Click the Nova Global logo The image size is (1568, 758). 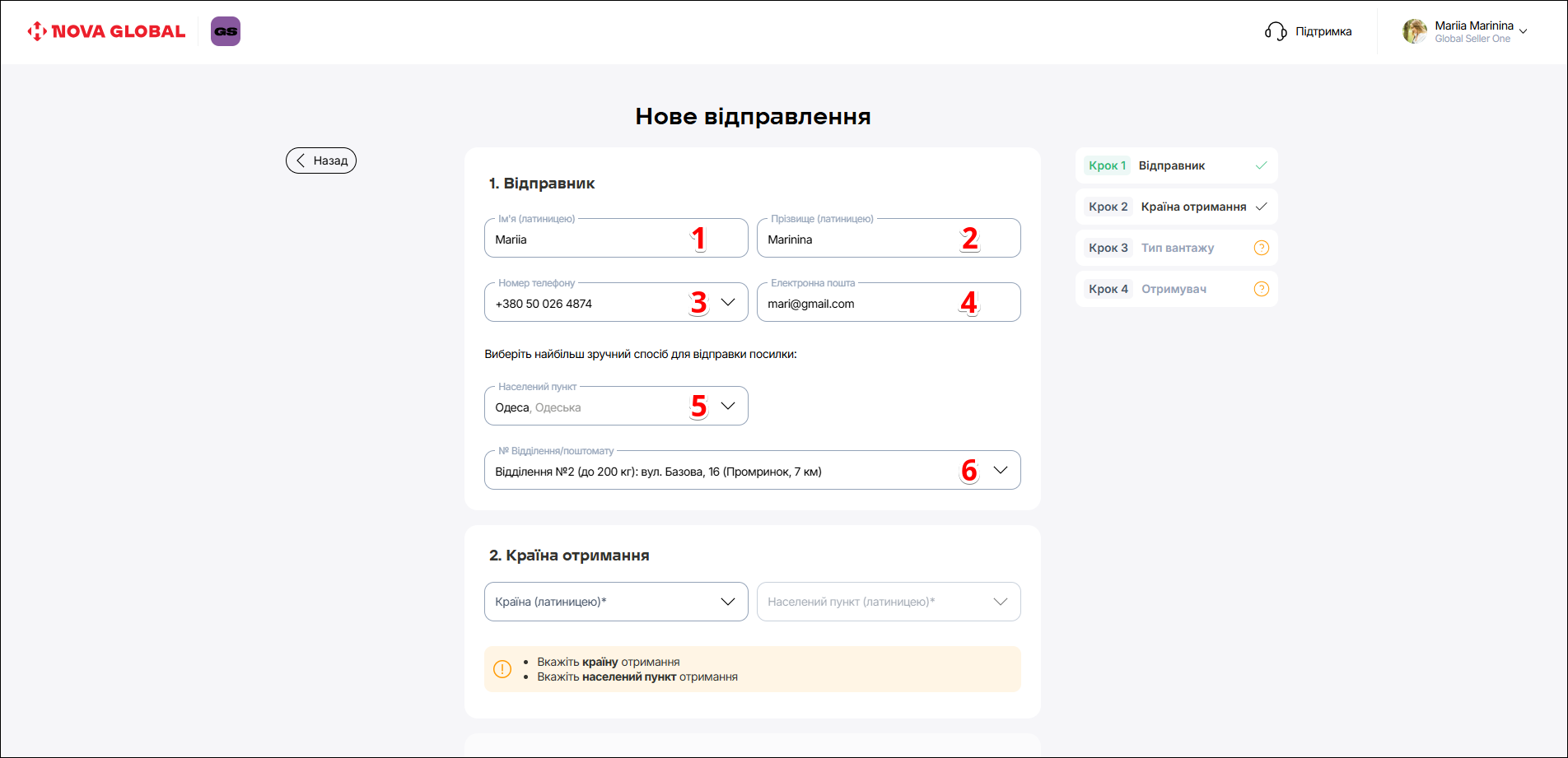pos(106,31)
